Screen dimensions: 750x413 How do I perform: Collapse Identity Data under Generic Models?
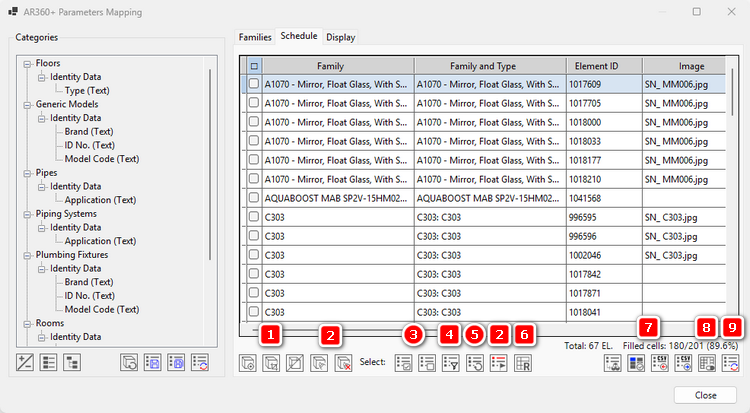coord(42,118)
